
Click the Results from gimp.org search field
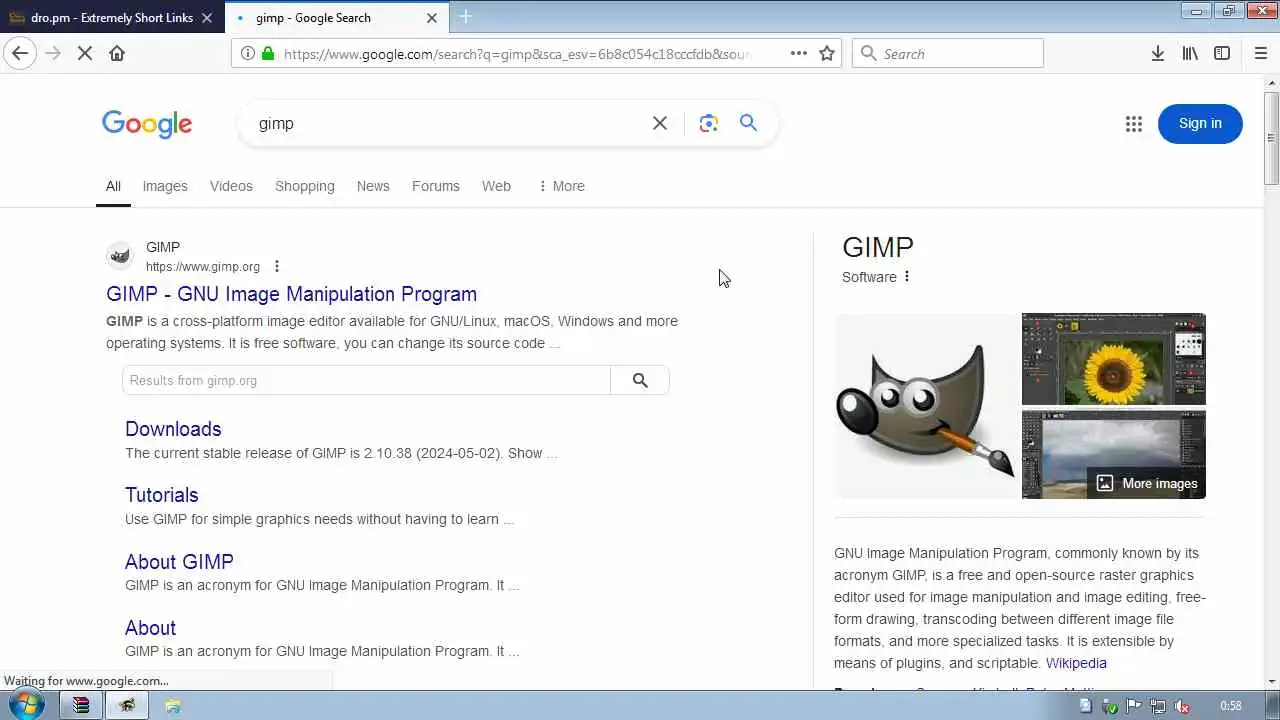[366, 380]
